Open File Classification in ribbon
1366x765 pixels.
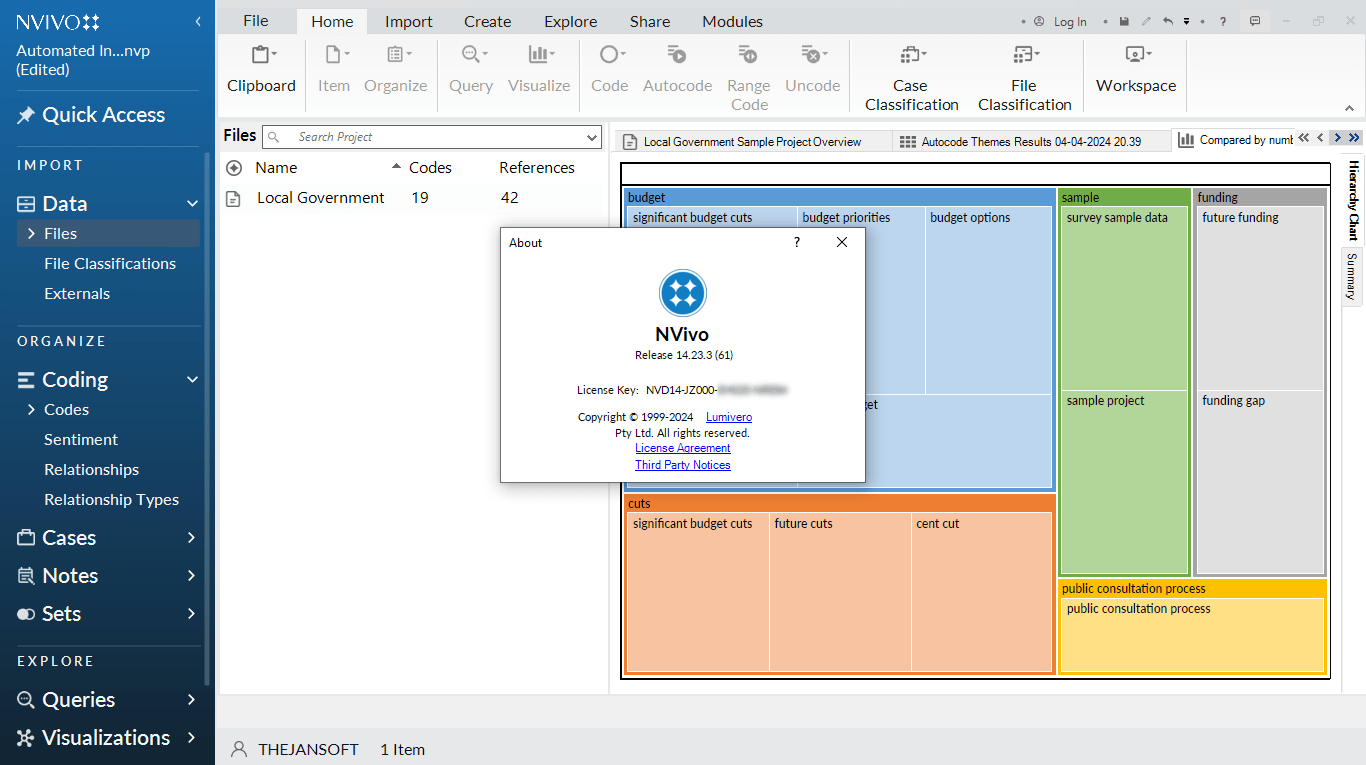pos(1024,77)
